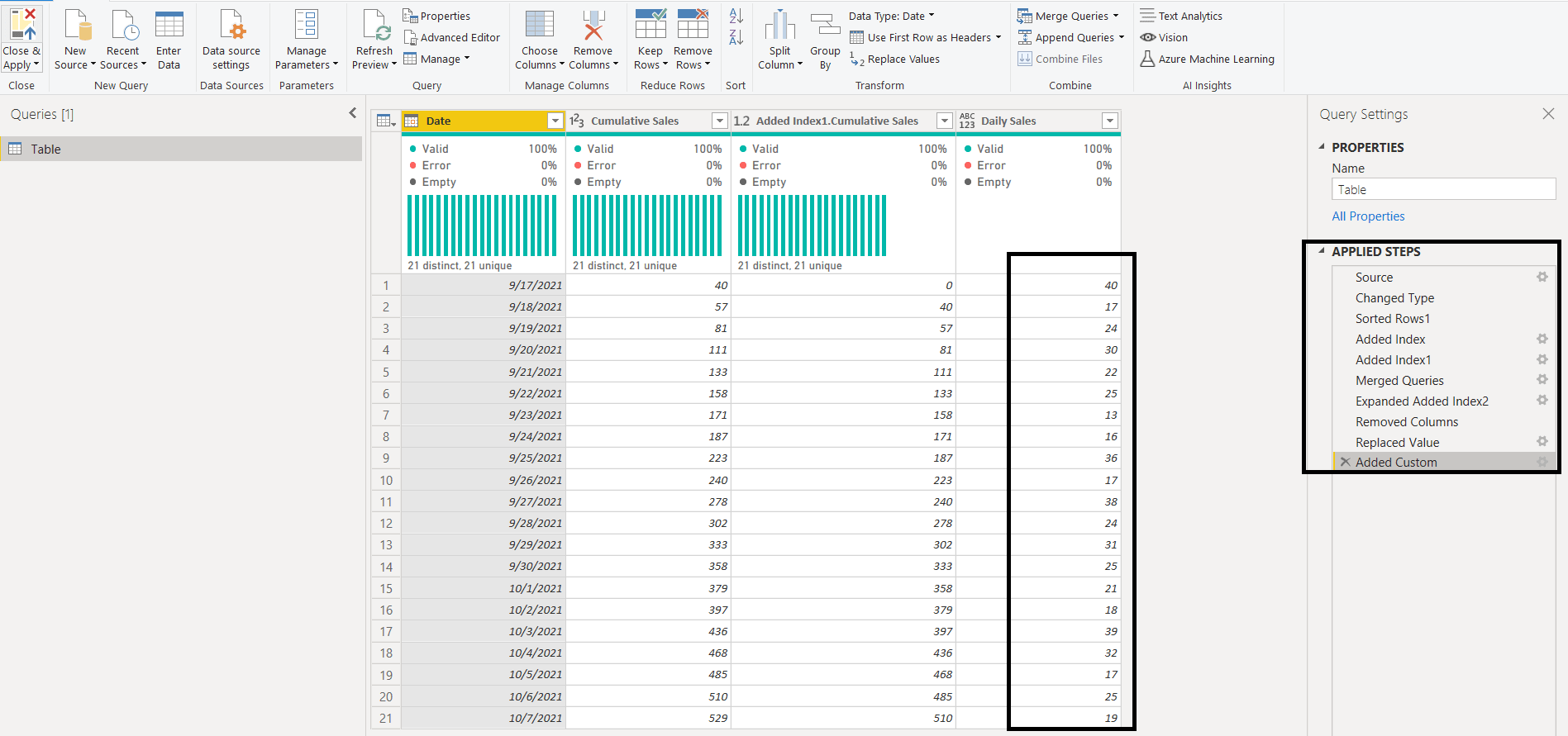Viewport: 1568px width, 736px height.
Task: Open Added Index1.Cumulative Sales filter dropdown
Action: tap(945, 121)
